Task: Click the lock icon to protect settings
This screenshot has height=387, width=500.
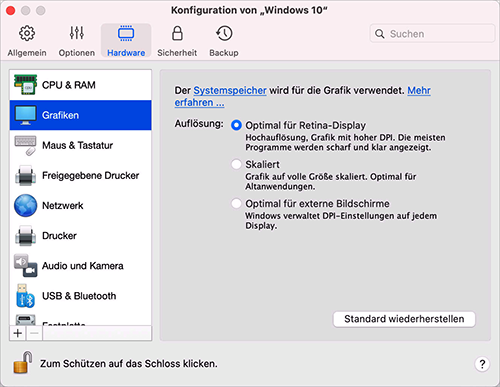Action: click(x=23, y=362)
